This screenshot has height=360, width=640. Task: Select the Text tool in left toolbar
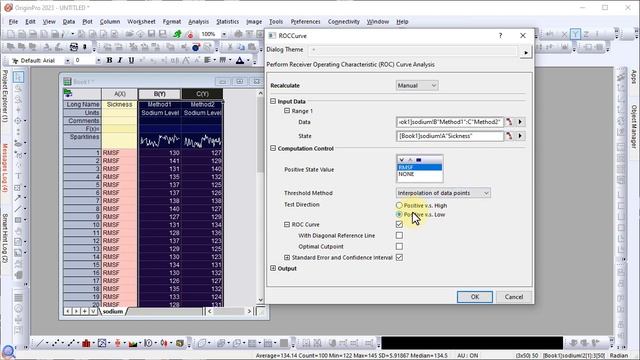[18, 176]
